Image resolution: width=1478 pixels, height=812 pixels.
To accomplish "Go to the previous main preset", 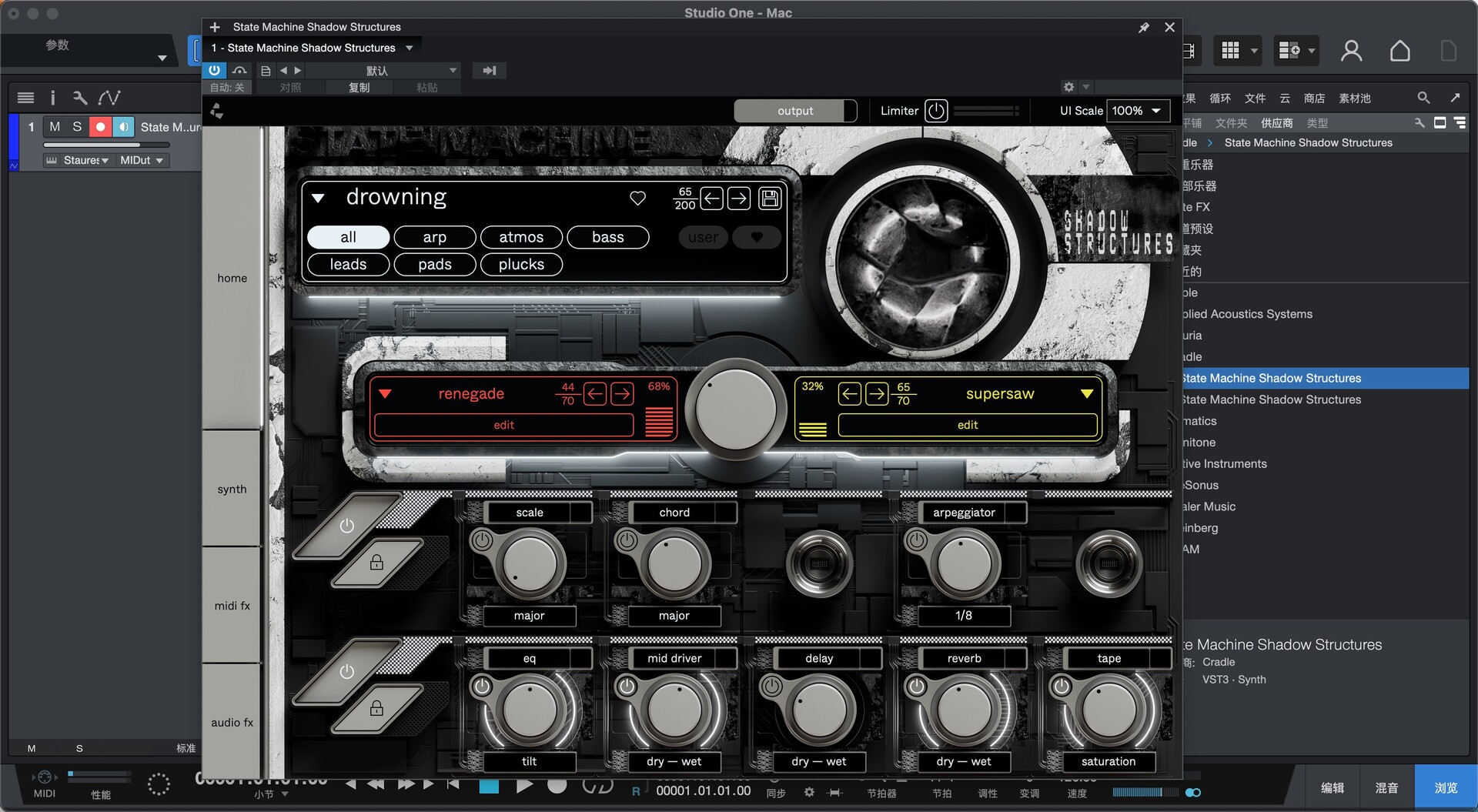I will [x=712, y=199].
